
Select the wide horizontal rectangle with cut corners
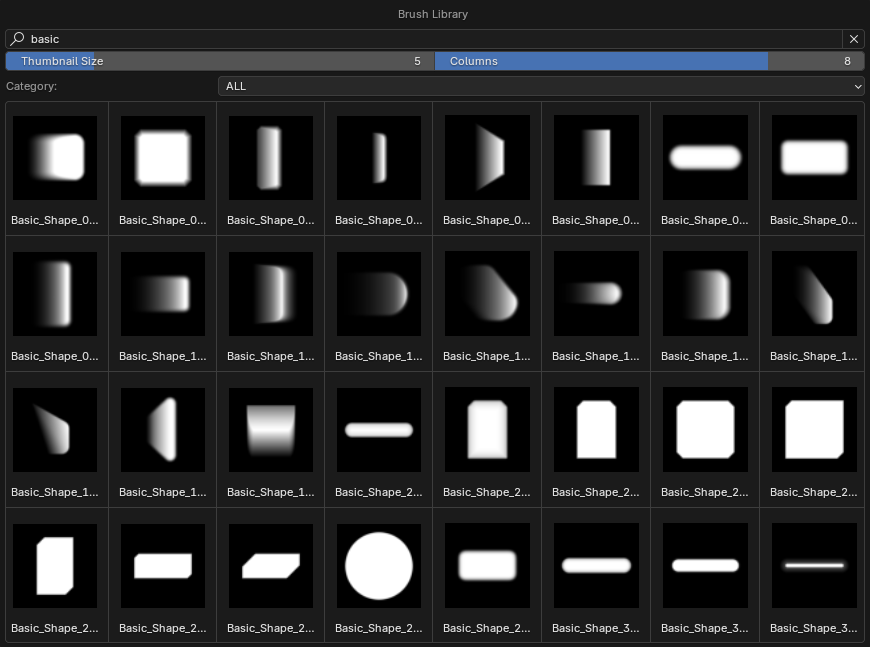tap(162, 565)
